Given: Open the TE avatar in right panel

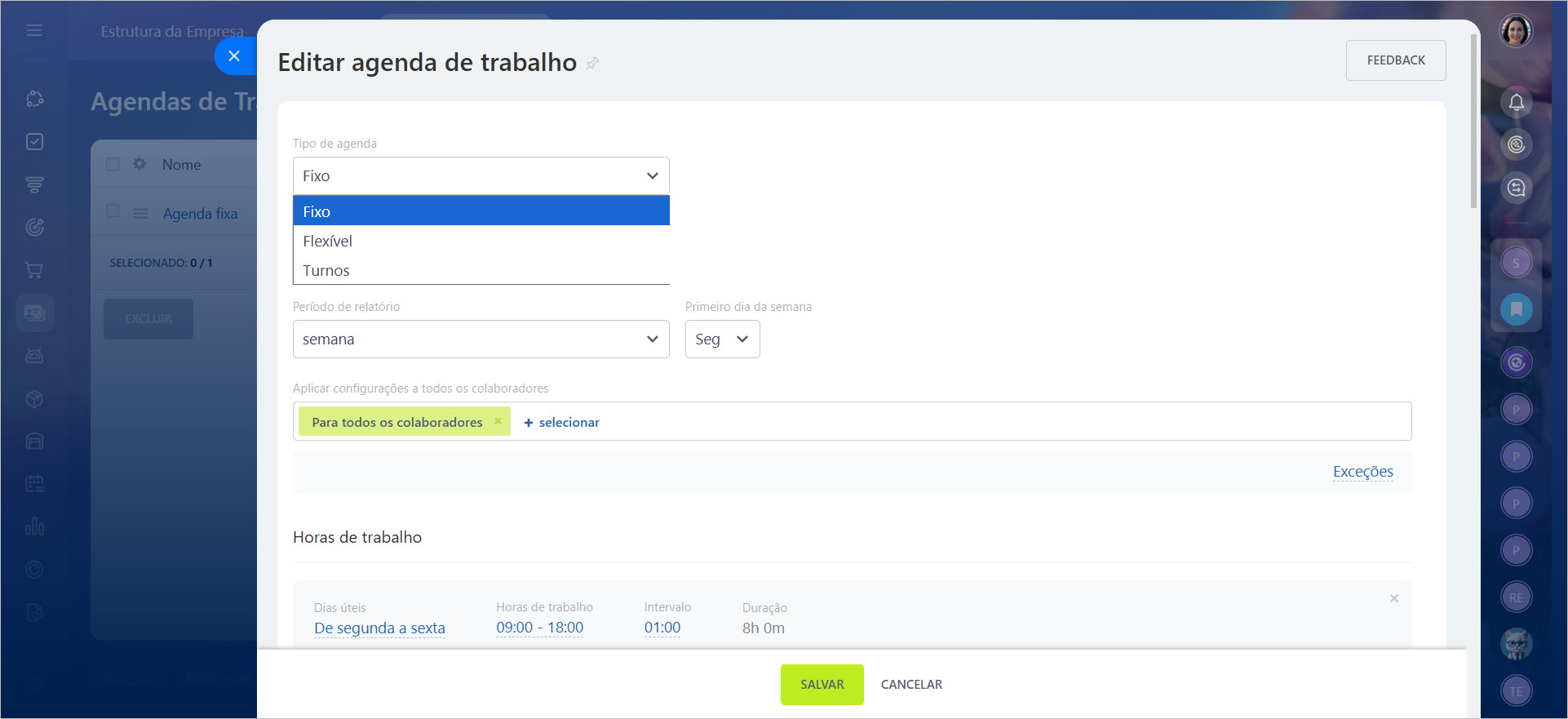Looking at the screenshot, I should (x=1516, y=691).
